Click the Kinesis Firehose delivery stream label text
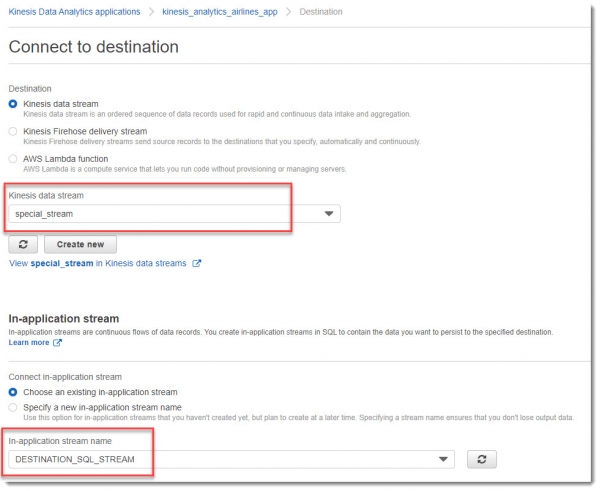This screenshot has width=600, height=491. [84, 131]
